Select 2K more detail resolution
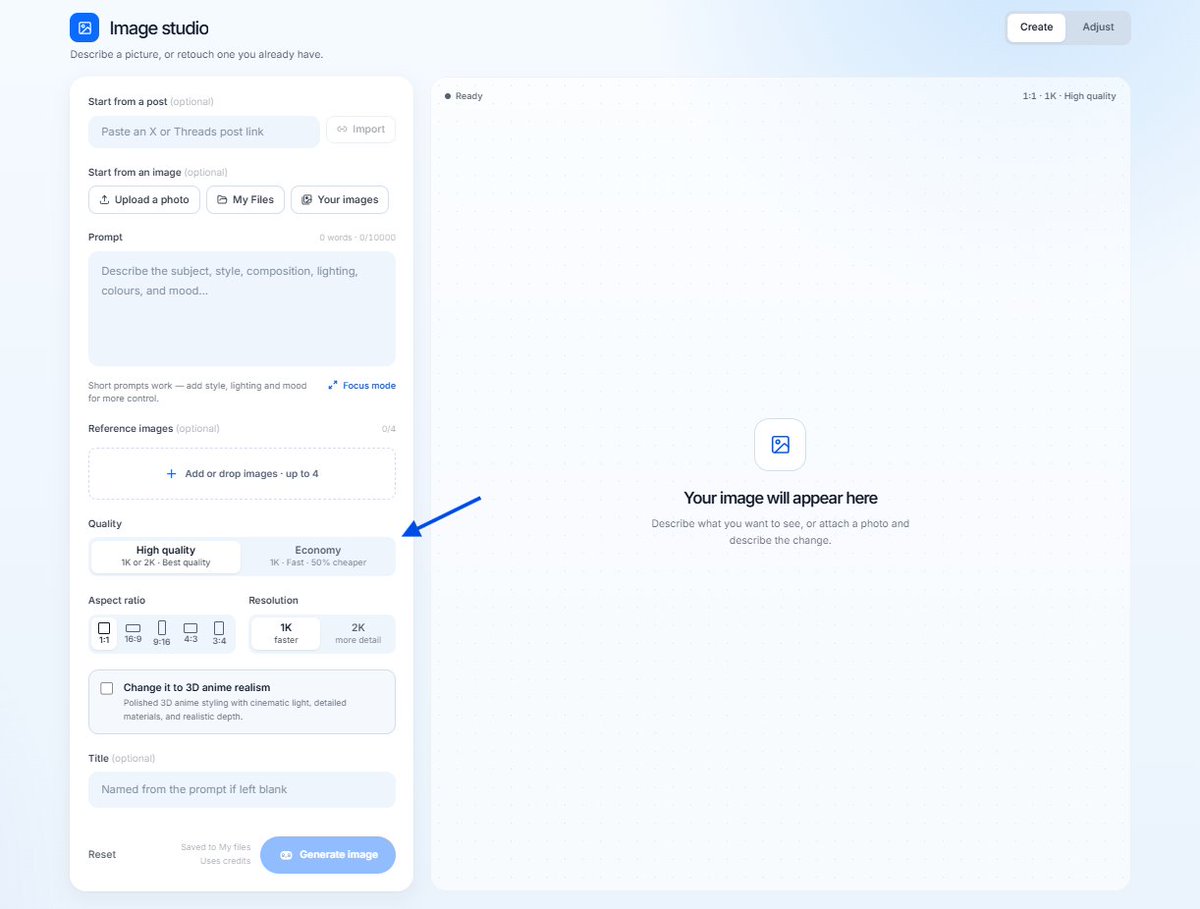This screenshot has height=909, width=1200. (358, 633)
